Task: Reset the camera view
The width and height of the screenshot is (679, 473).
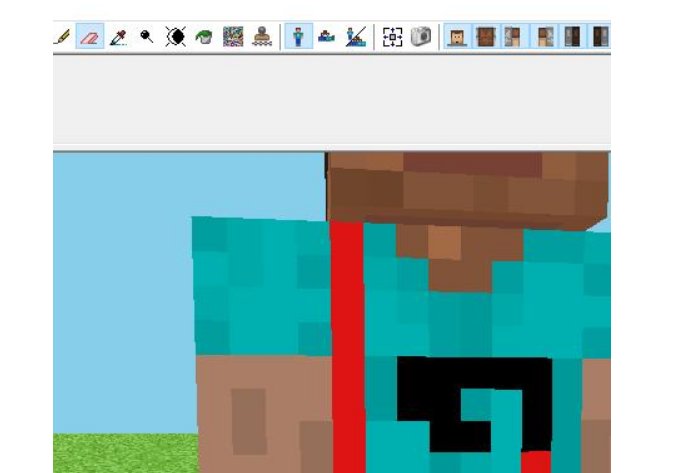Action: click(x=392, y=37)
